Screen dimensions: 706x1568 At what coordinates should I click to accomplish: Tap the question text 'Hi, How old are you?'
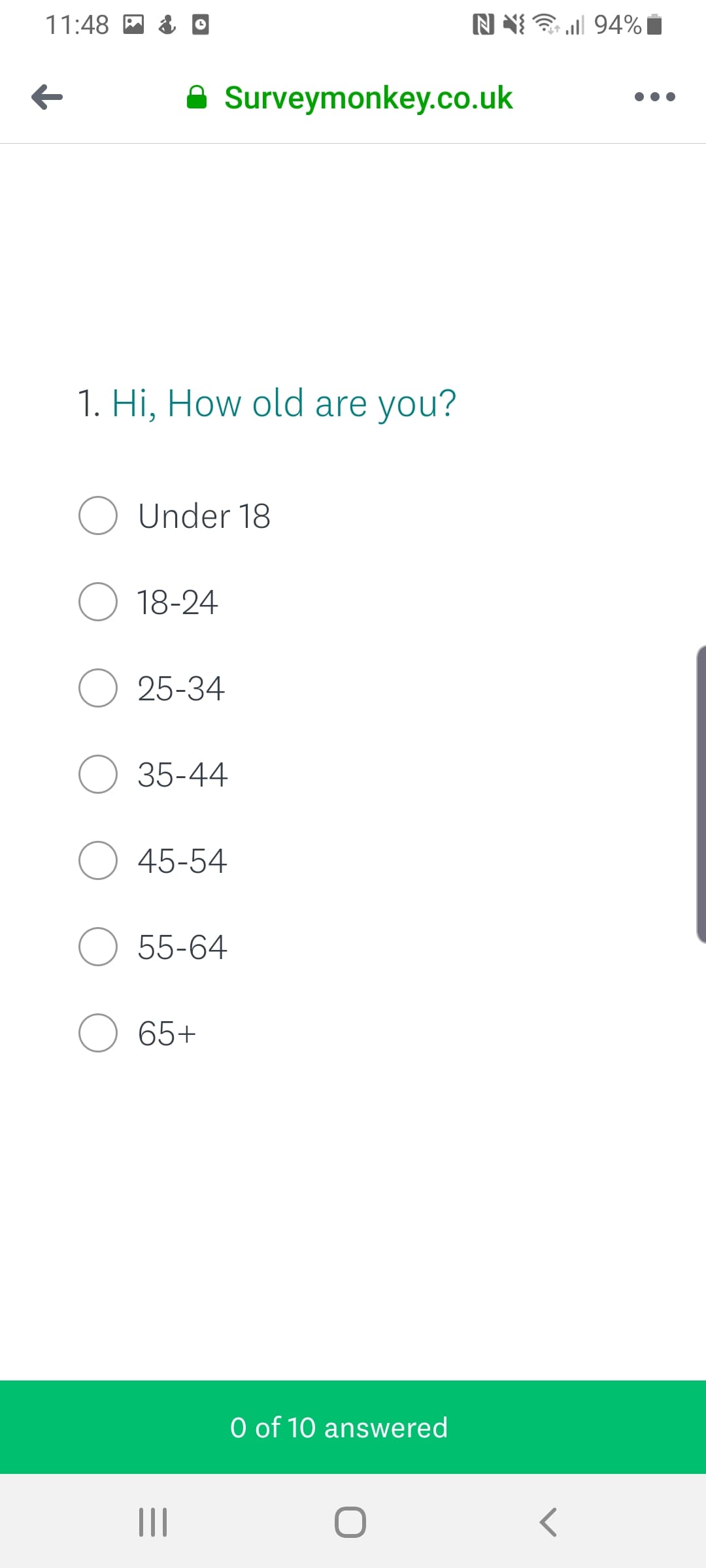click(x=283, y=403)
